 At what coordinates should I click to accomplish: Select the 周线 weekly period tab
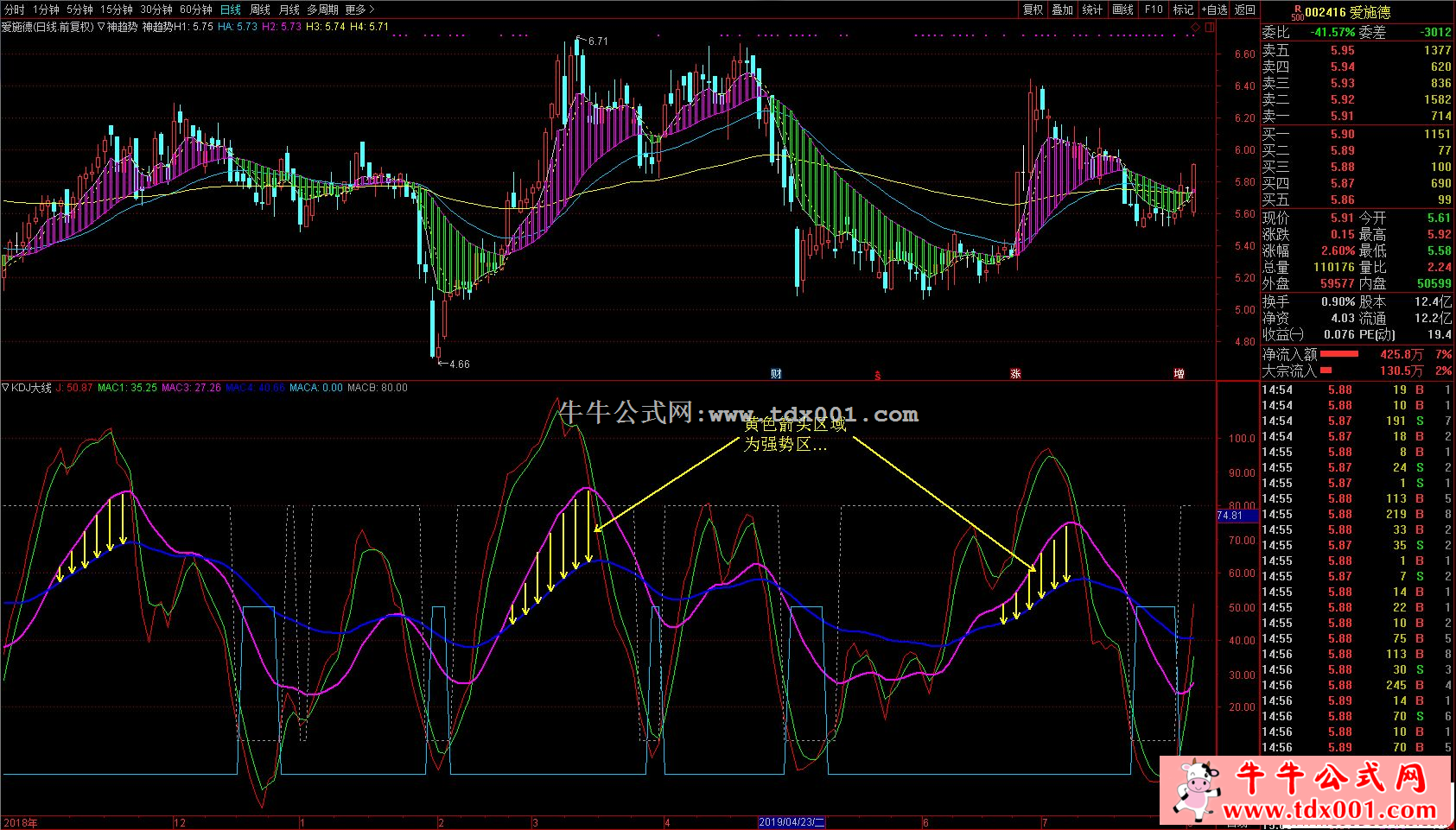point(260,10)
